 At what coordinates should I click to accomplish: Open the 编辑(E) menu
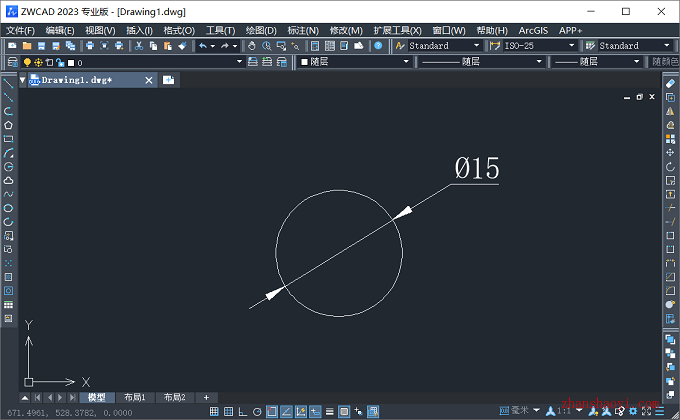pos(60,30)
